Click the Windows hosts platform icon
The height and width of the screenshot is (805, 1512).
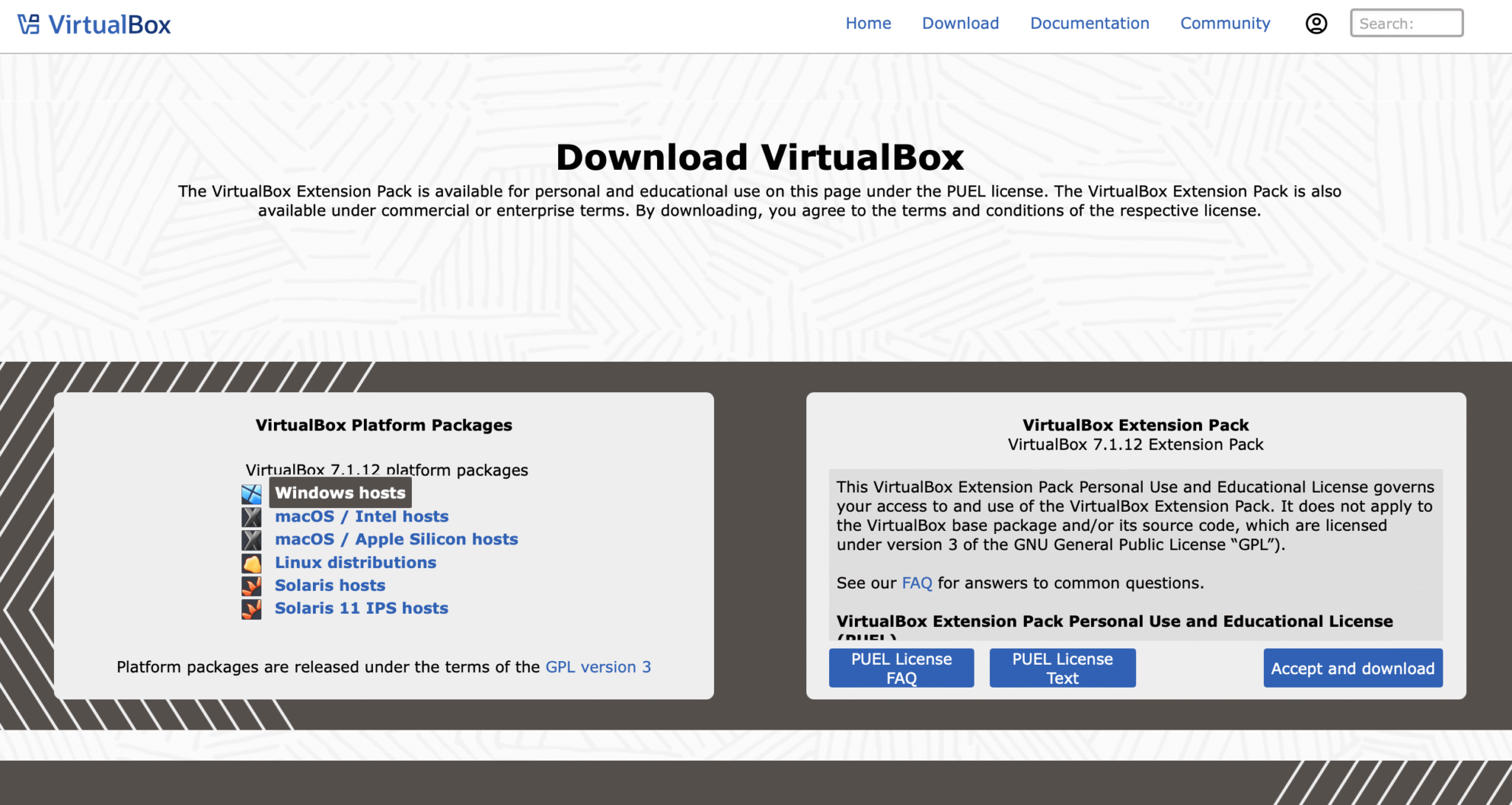(252, 494)
